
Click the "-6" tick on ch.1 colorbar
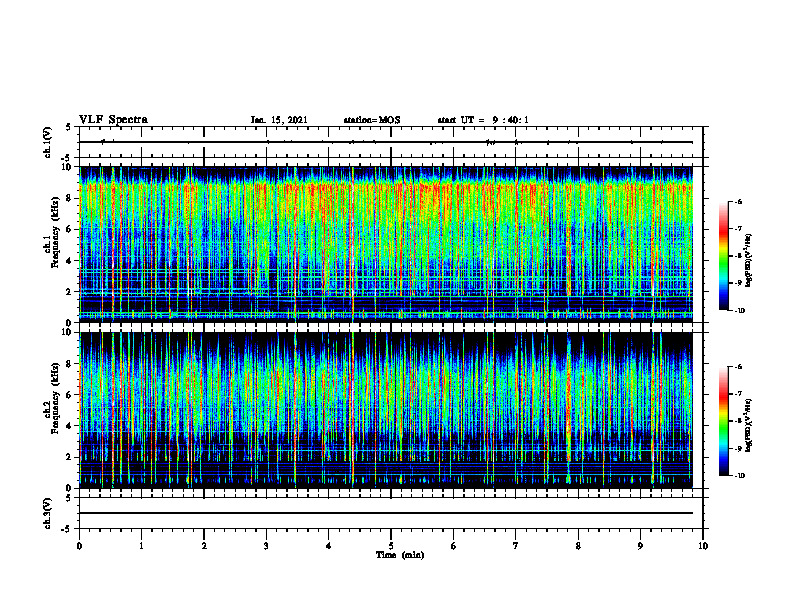click(x=738, y=202)
